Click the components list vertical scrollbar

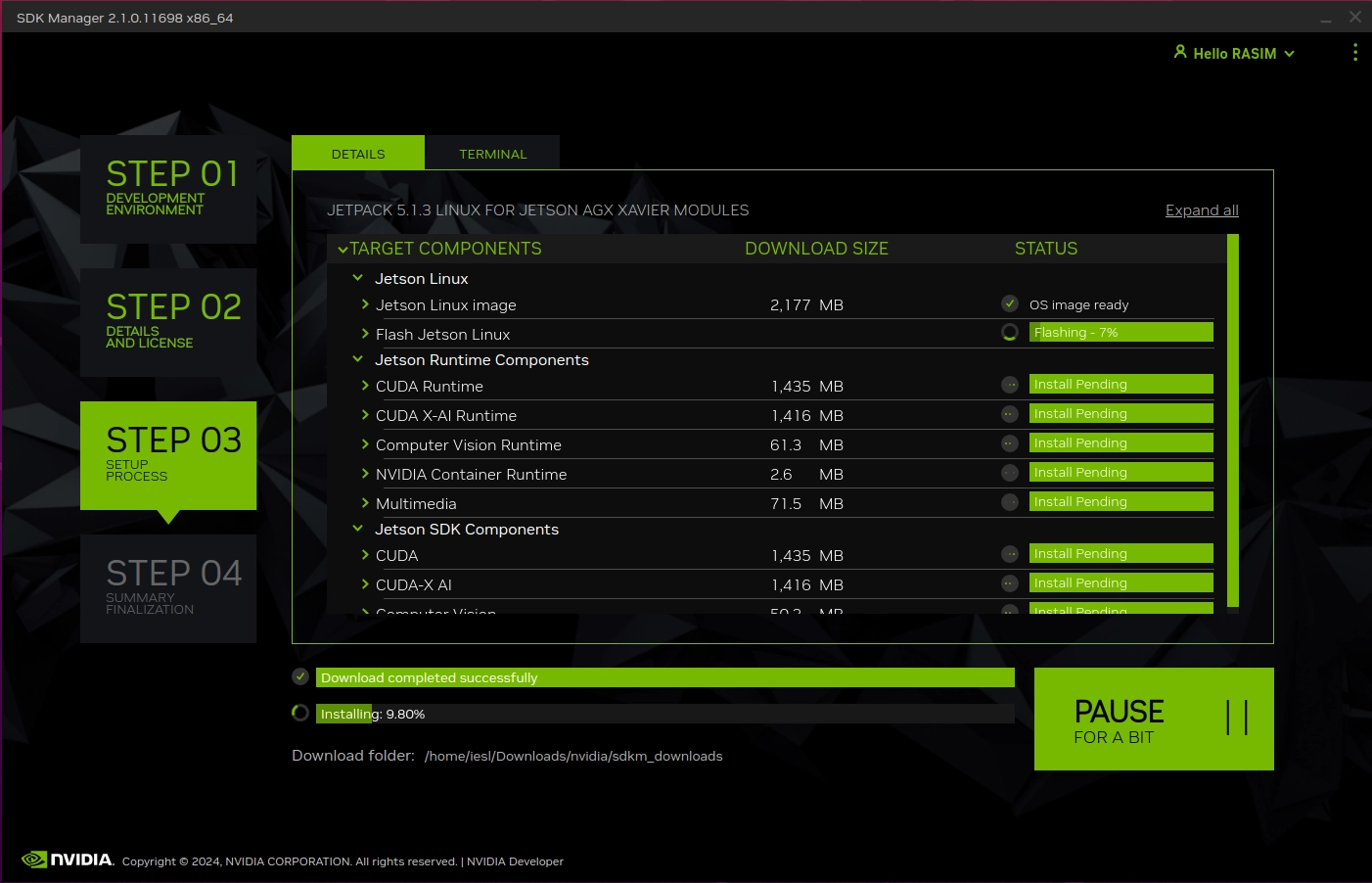[1232, 421]
